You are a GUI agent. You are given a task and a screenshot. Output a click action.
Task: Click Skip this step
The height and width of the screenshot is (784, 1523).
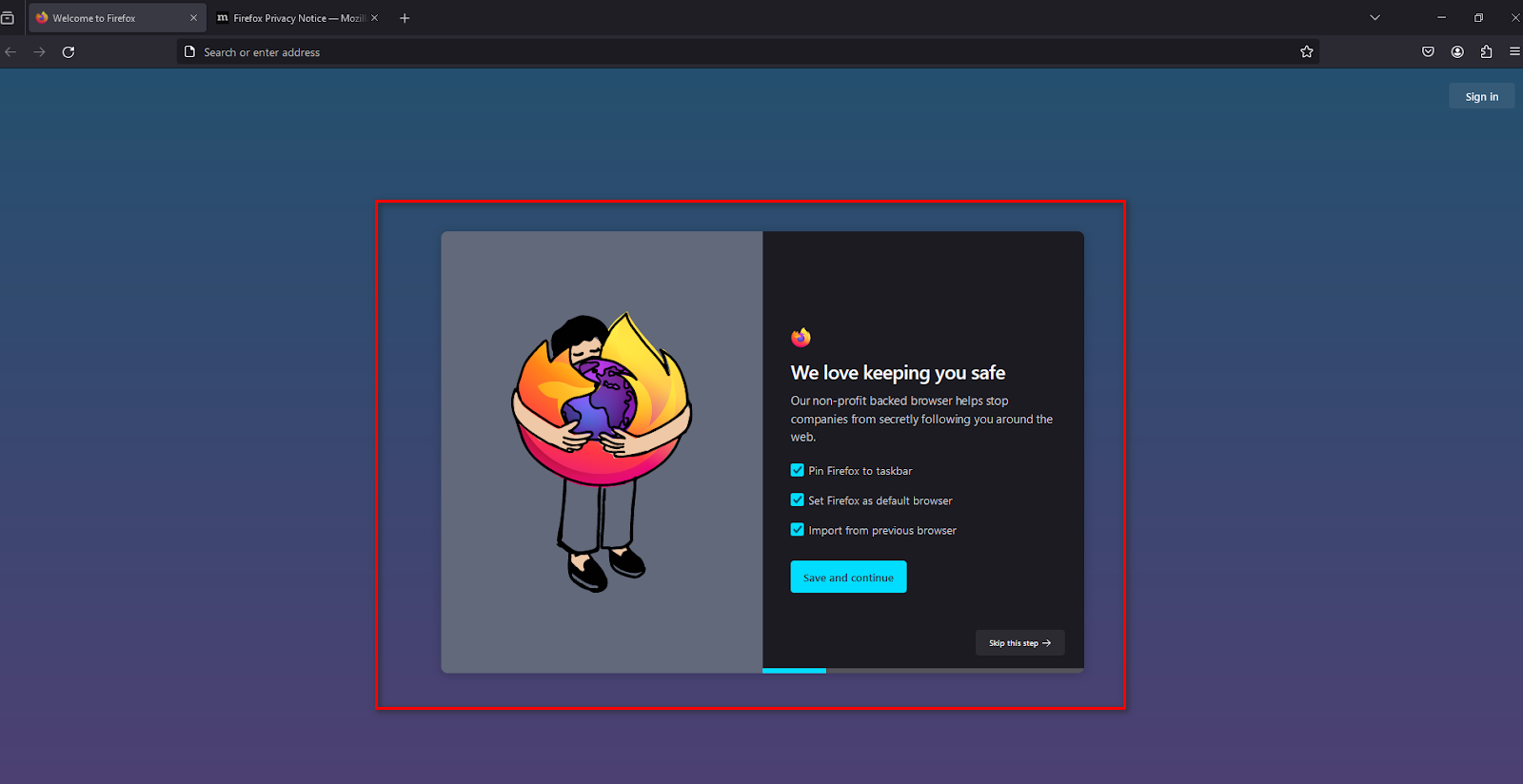point(1019,643)
